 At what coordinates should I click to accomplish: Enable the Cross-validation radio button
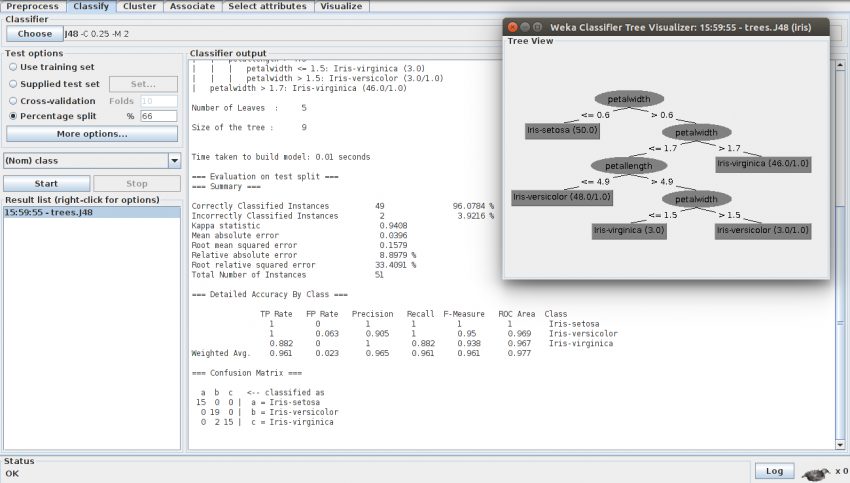(x=13, y=101)
